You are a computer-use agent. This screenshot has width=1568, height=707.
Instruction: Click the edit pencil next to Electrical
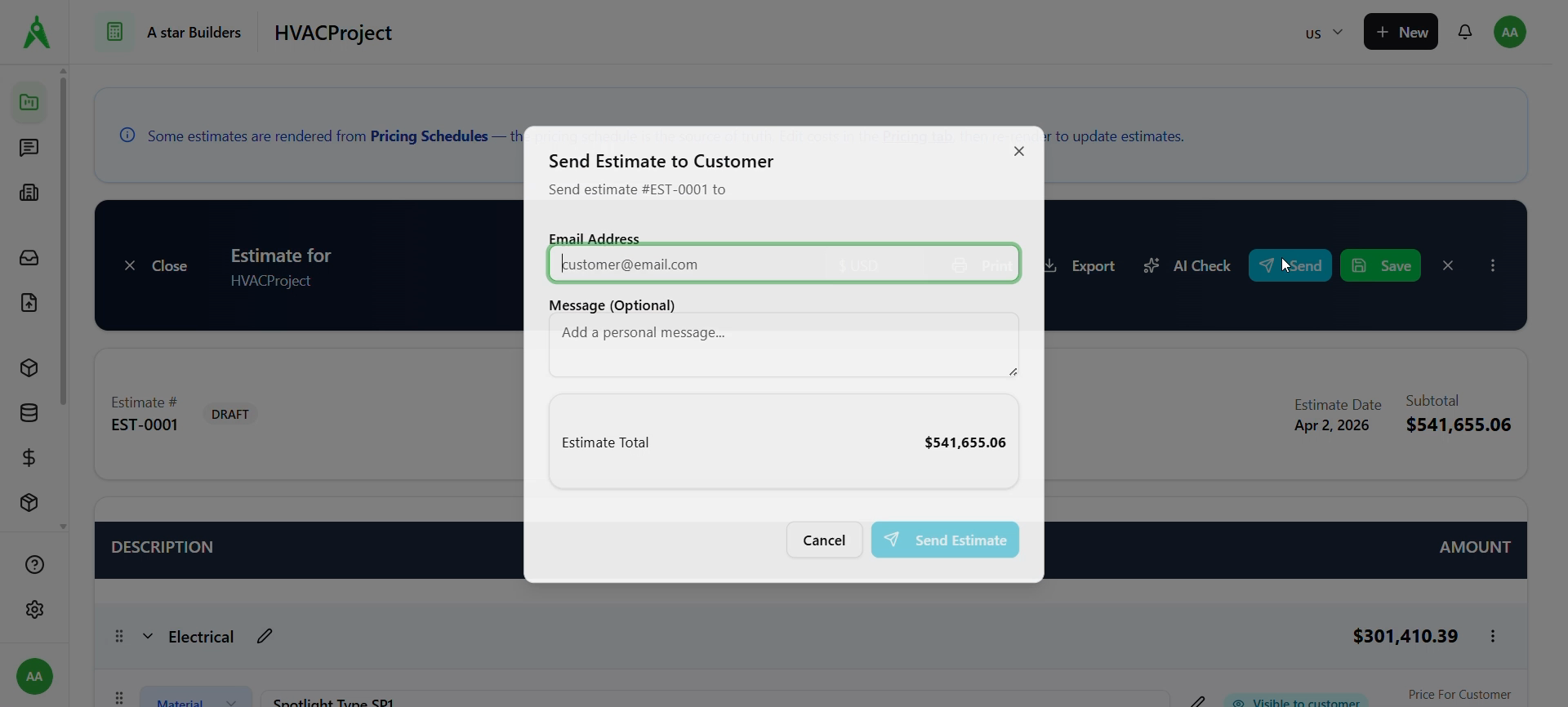[265, 636]
